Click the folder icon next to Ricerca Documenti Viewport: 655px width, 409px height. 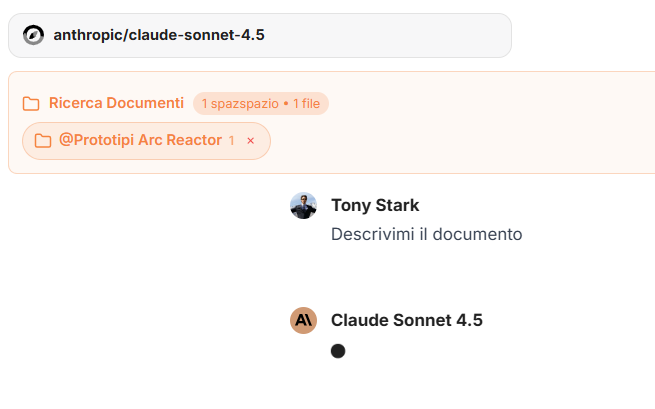coord(31,103)
